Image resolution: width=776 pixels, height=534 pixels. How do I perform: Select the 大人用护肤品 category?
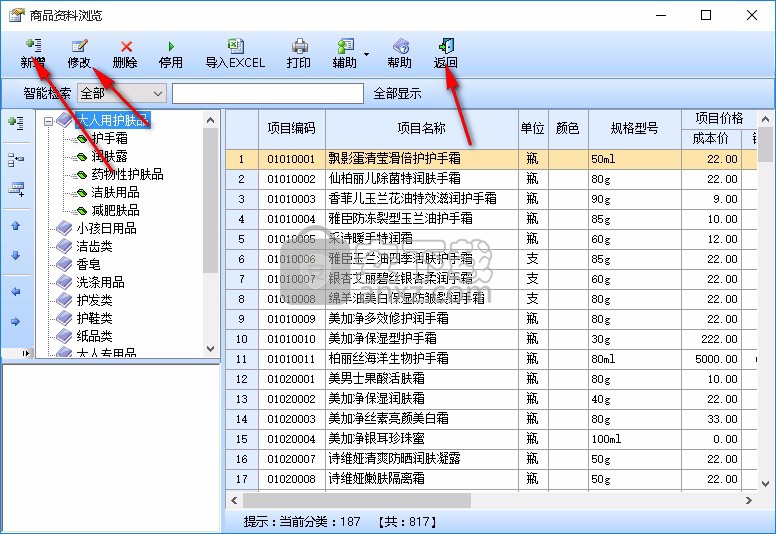(x=112, y=120)
